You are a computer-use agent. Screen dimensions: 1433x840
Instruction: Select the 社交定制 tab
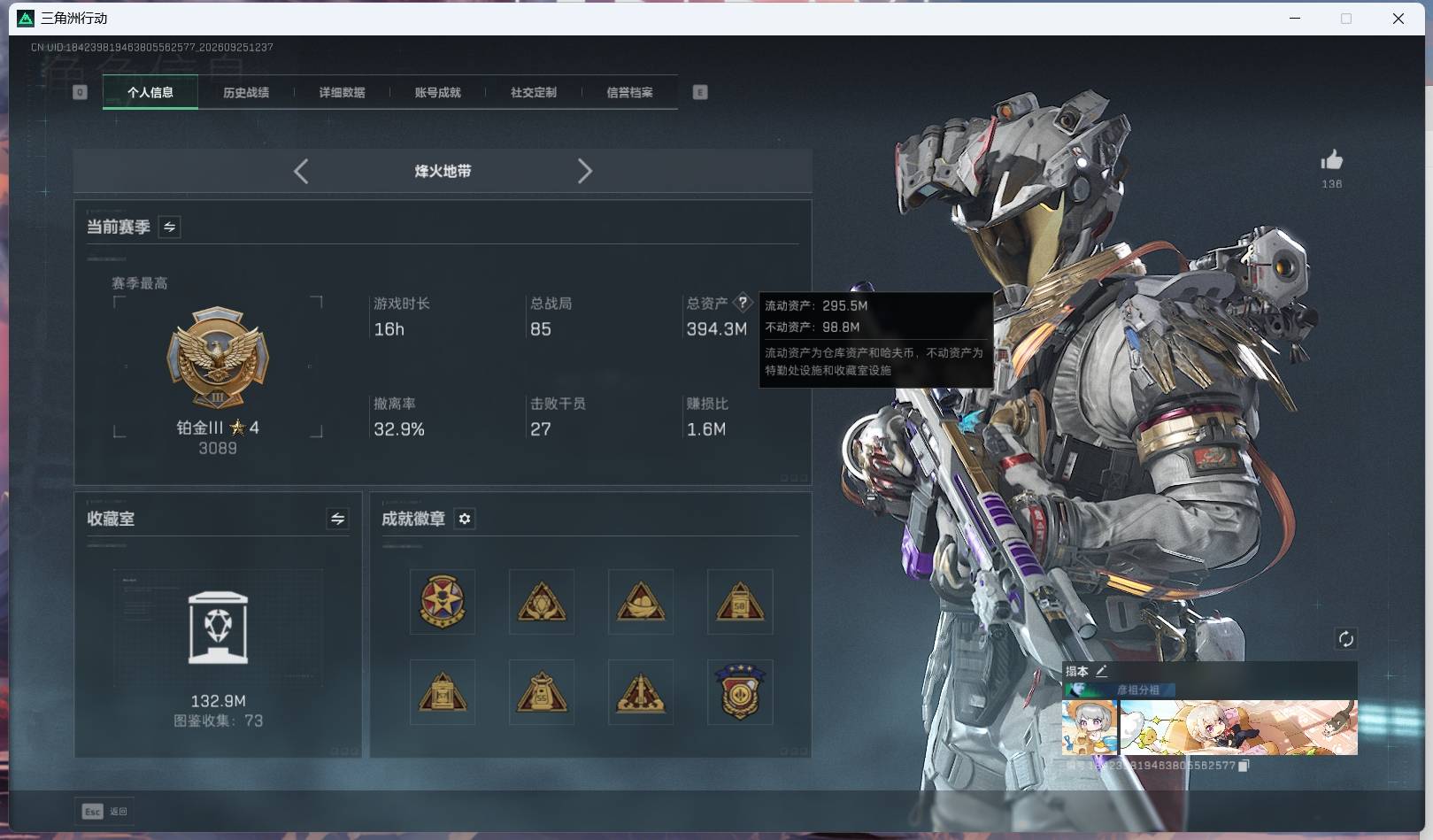(533, 92)
